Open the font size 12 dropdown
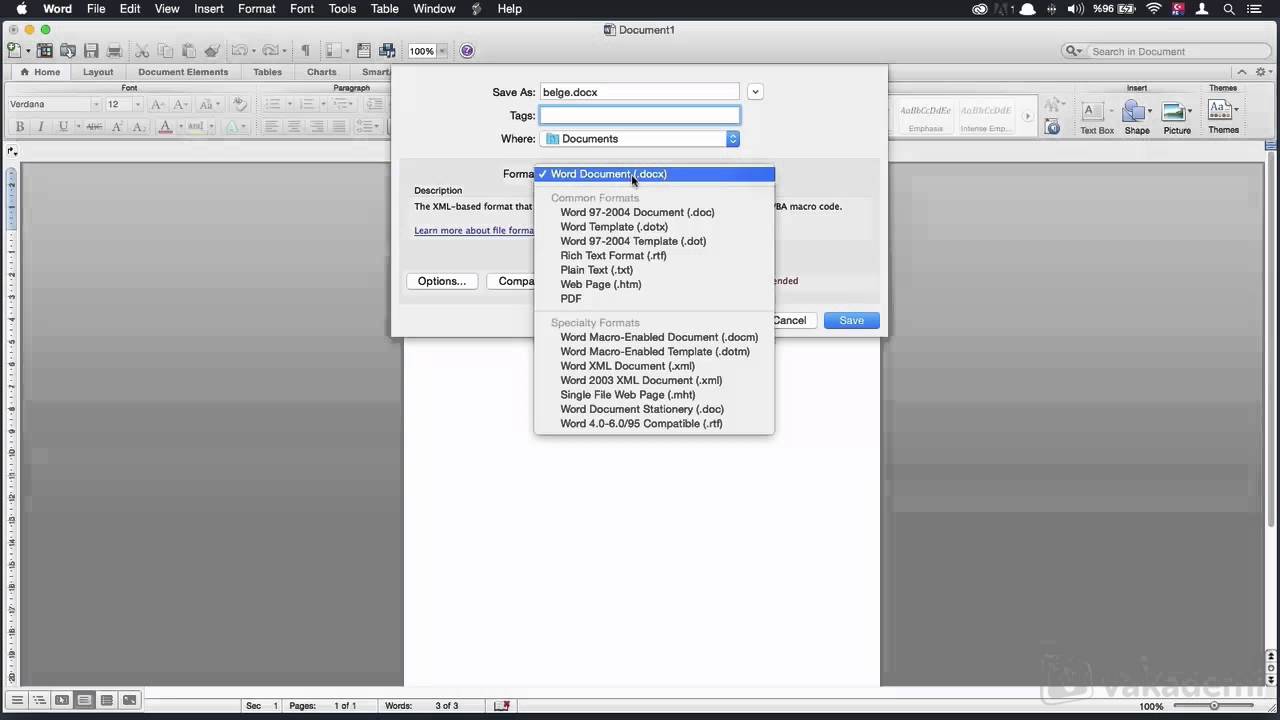The image size is (1280, 720). [137, 104]
